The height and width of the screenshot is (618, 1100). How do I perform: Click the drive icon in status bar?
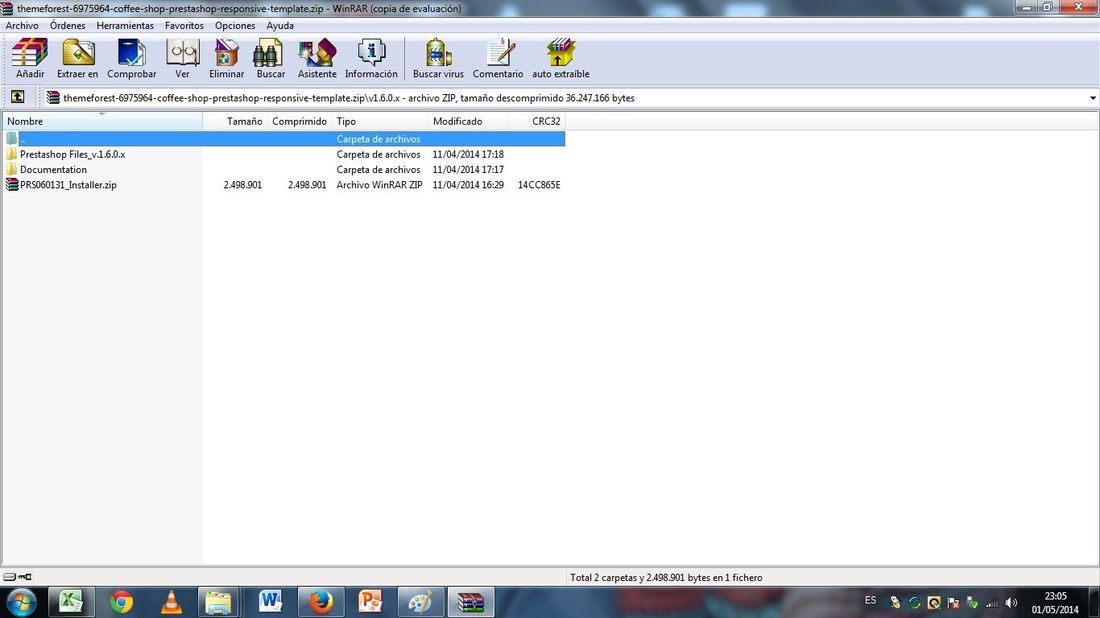pyautogui.click(x=10, y=577)
